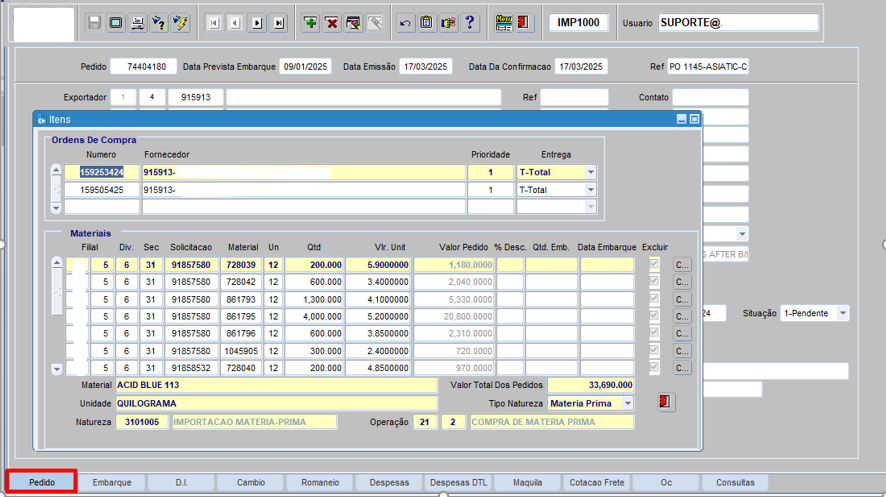This screenshot has height=497, width=886.
Task: Toggle Excluir checkbox for material 861795
Action: tap(654, 316)
